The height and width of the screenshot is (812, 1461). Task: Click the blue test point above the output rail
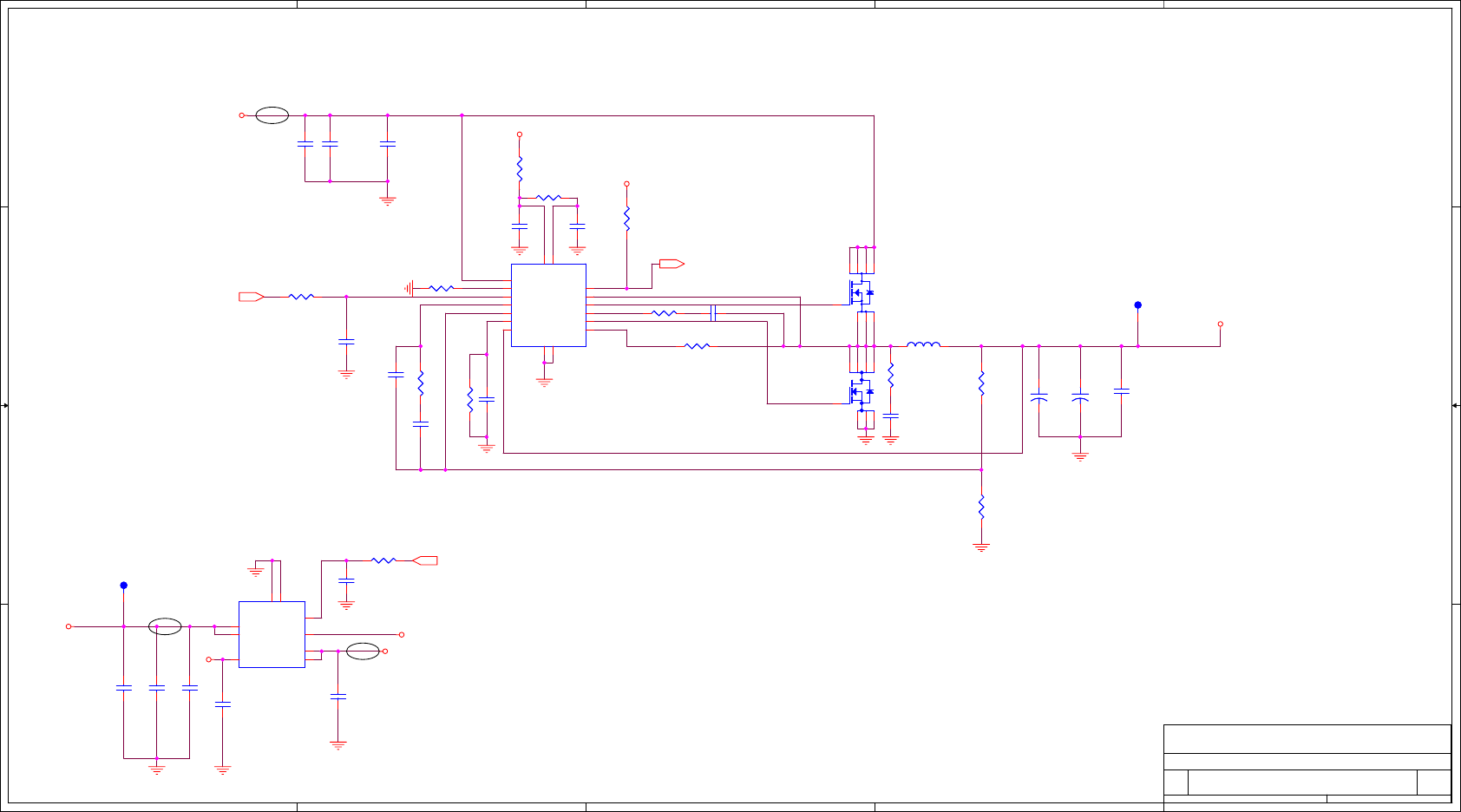pos(1138,305)
